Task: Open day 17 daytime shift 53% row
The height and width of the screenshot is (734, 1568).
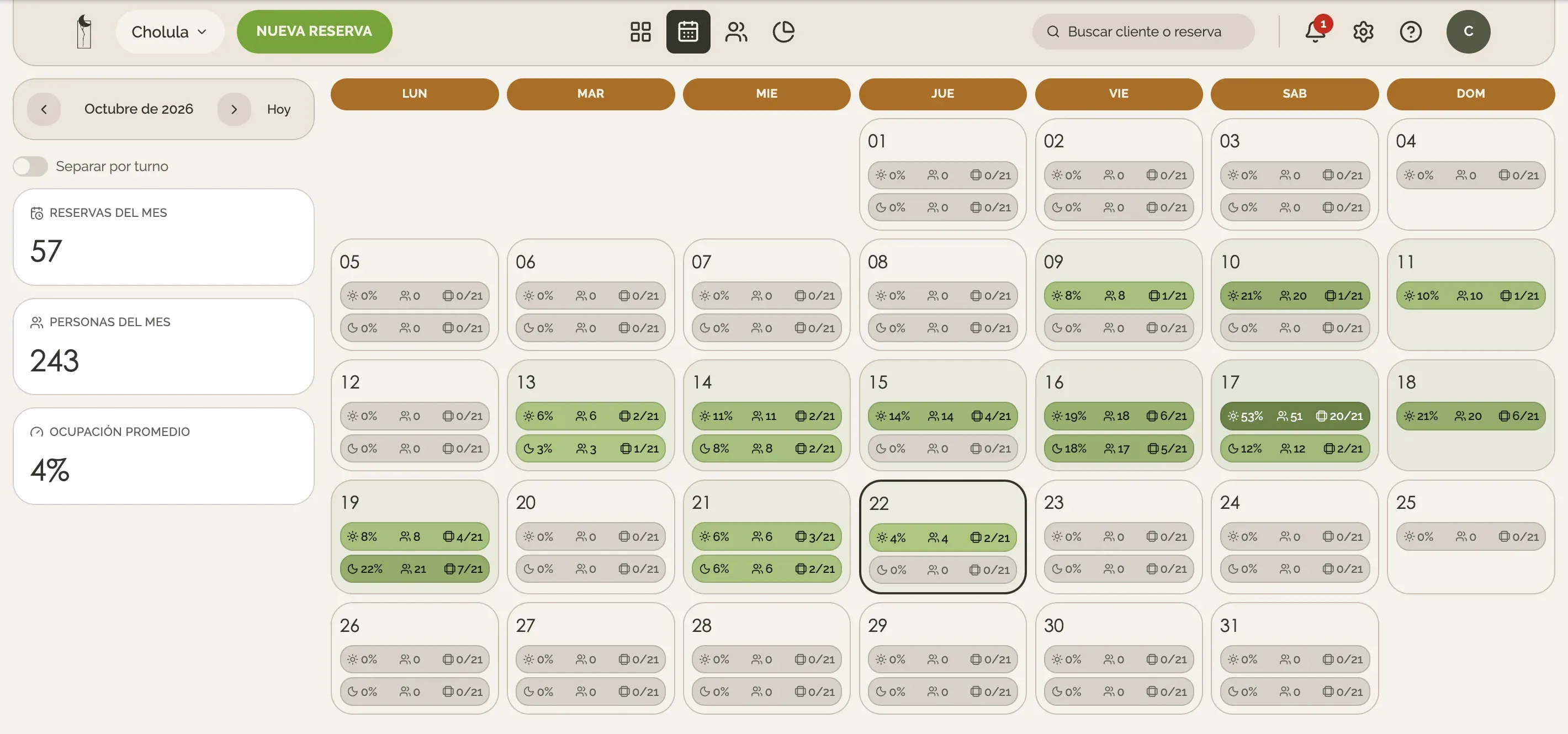Action: 1295,416
